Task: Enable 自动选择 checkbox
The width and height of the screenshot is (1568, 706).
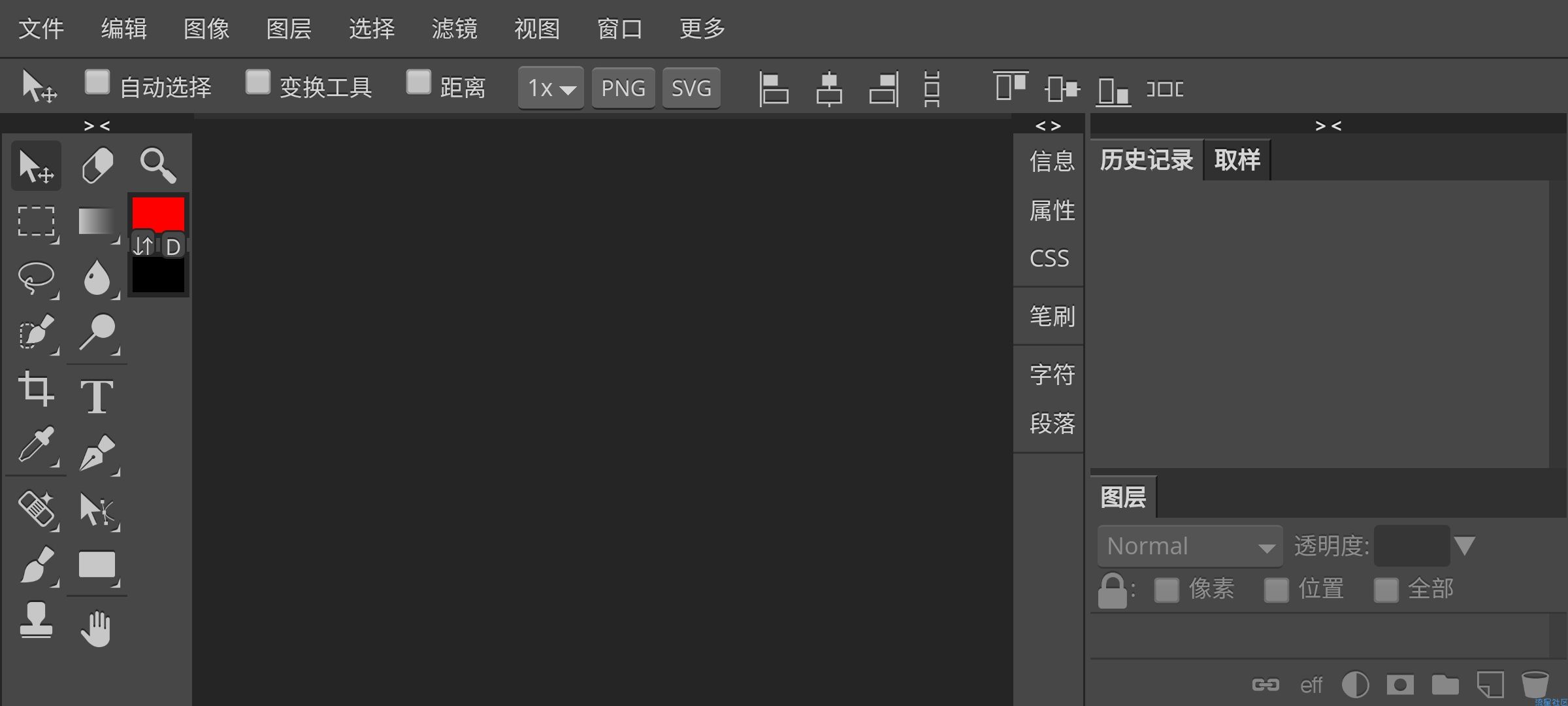Action: click(x=97, y=82)
